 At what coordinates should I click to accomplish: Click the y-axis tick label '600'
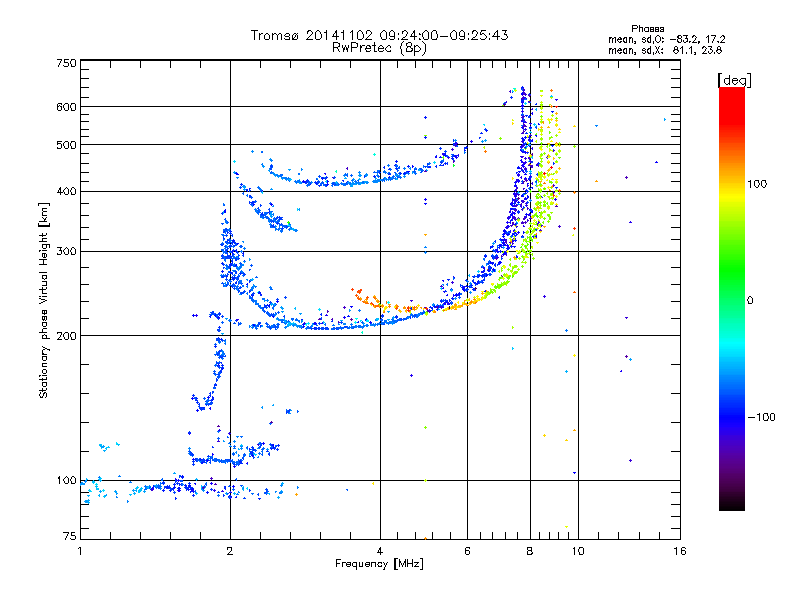point(67,107)
